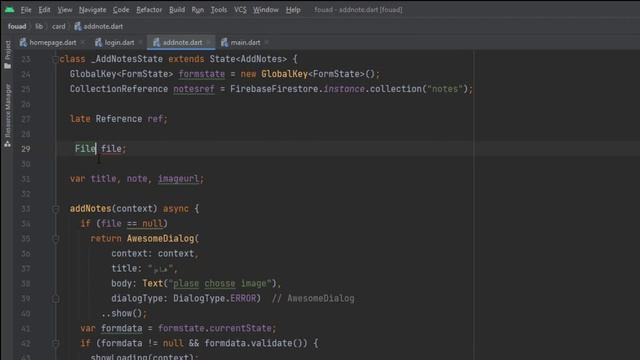This screenshot has height=360, width=640.
Task: Close the main.dart tab
Action: pos(267,42)
